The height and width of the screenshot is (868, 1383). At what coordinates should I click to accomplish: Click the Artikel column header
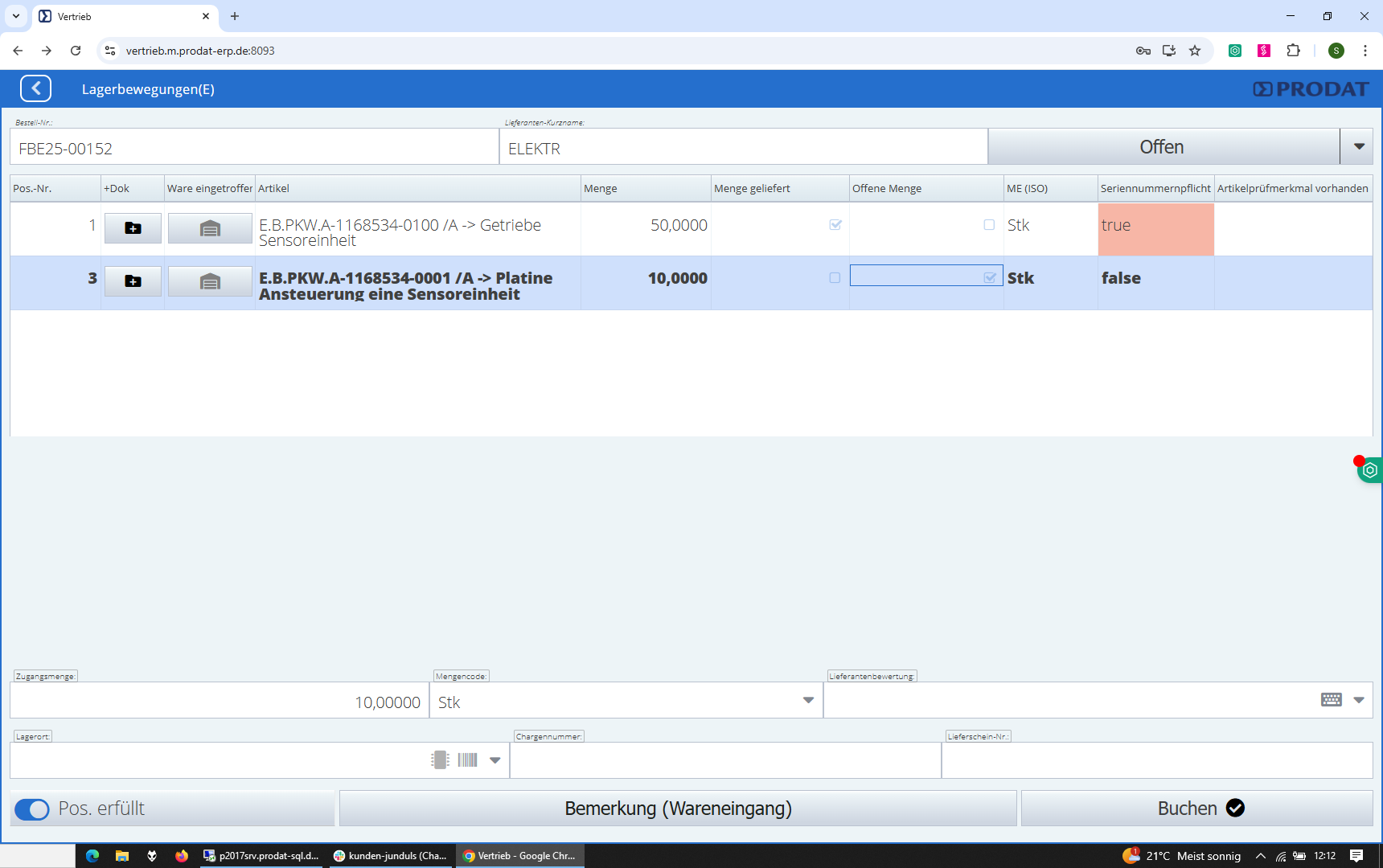[417, 188]
